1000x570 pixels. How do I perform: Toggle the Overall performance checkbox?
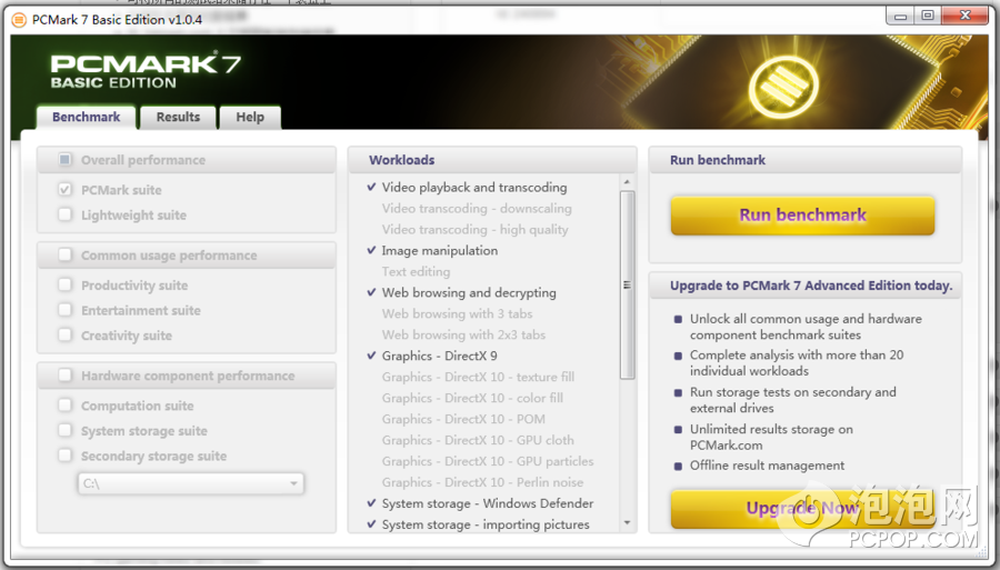tap(65, 159)
